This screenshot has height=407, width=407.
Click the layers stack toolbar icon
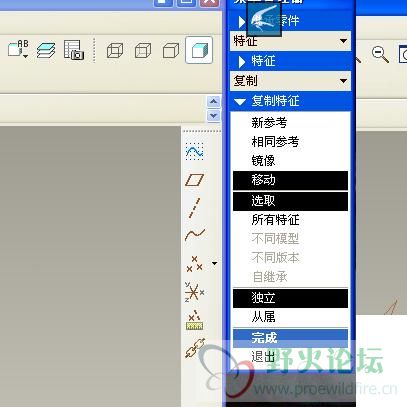46,51
